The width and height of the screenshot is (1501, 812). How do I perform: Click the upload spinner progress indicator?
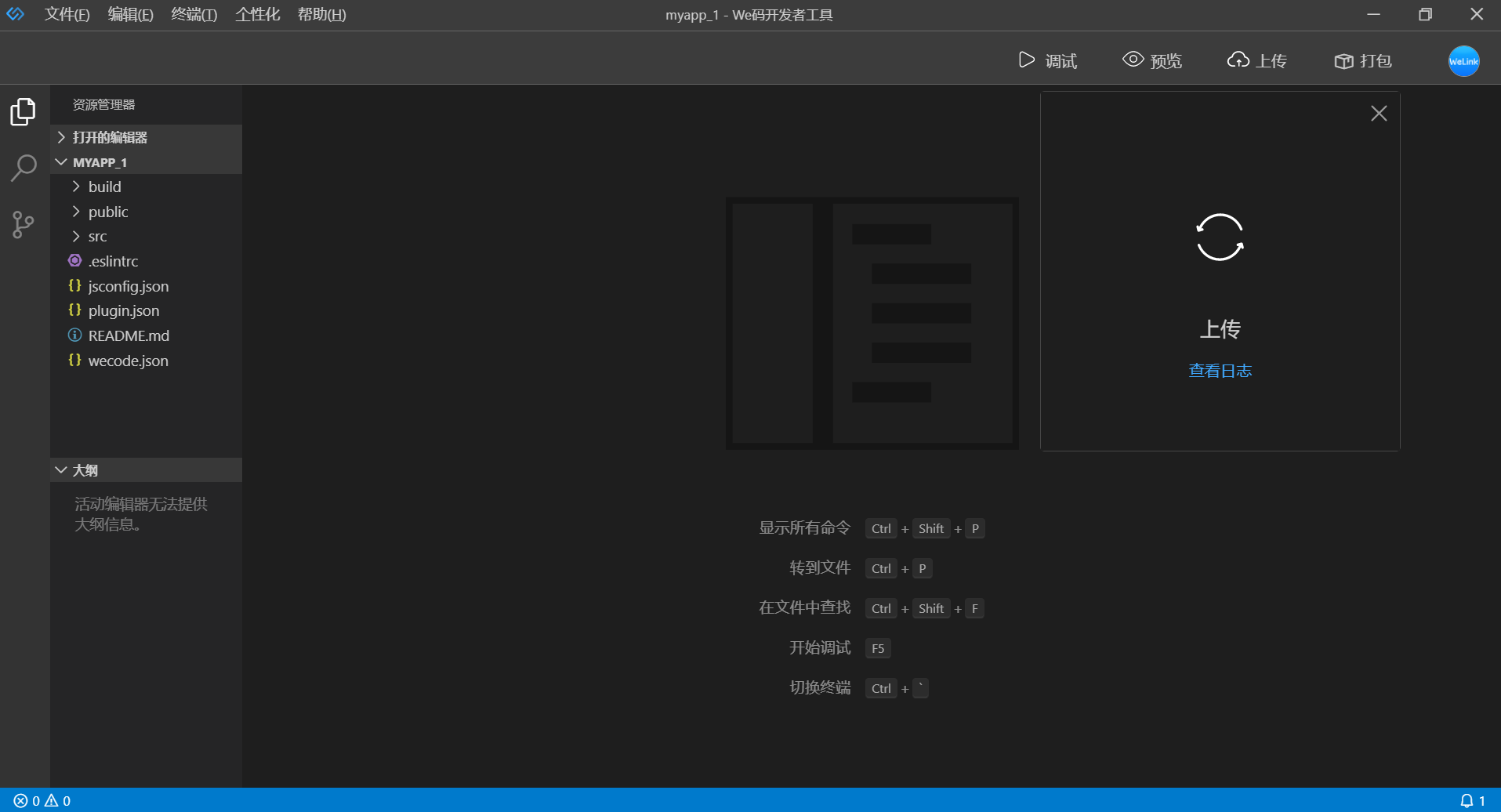click(1220, 237)
